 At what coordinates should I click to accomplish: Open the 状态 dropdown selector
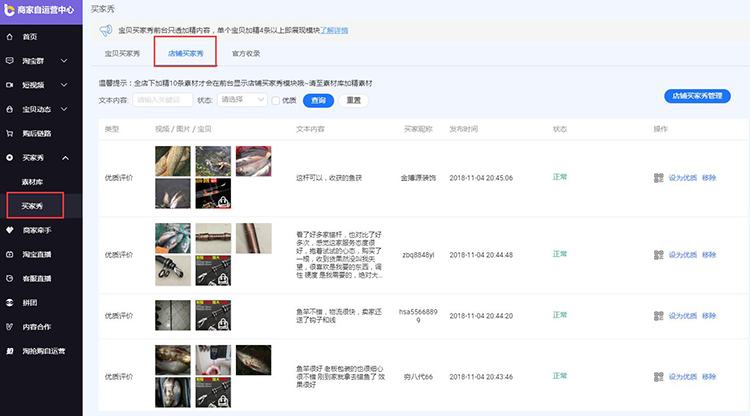242,100
